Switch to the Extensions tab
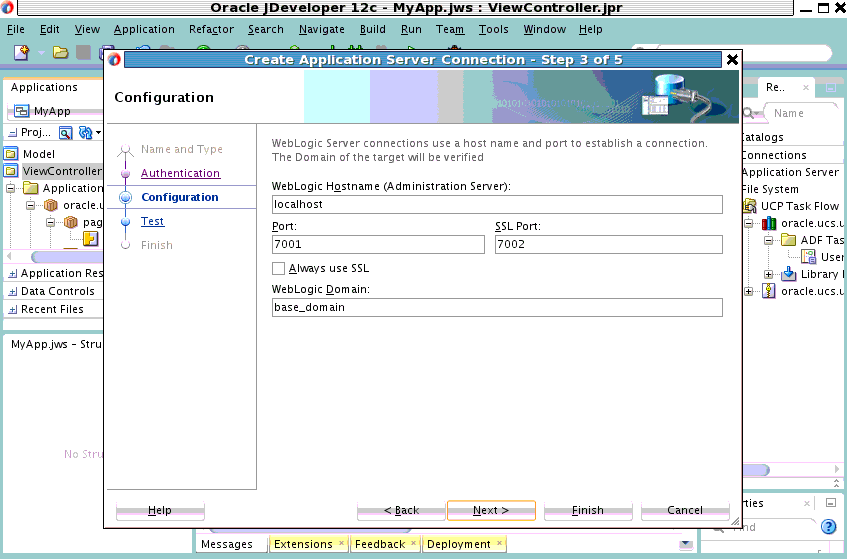This screenshot has height=559, width=847. 307,544
